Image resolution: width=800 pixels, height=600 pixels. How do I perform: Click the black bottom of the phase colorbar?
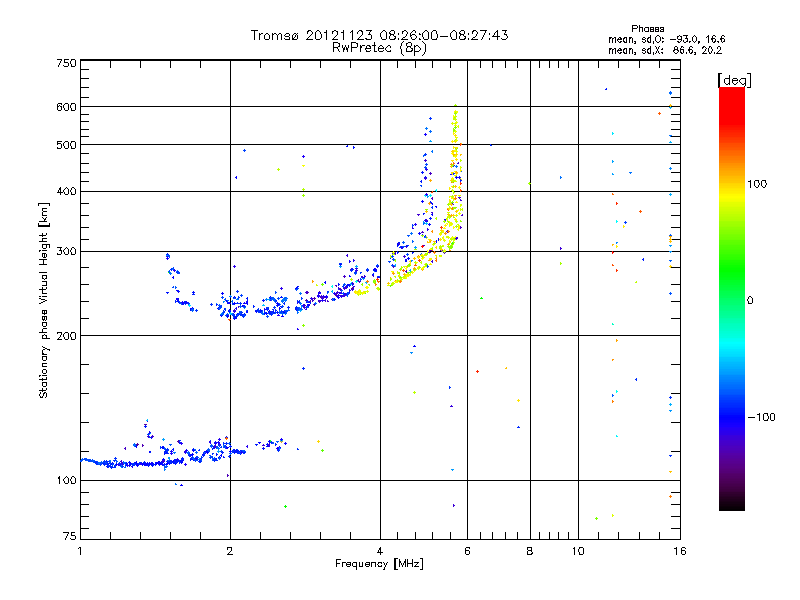732,504
